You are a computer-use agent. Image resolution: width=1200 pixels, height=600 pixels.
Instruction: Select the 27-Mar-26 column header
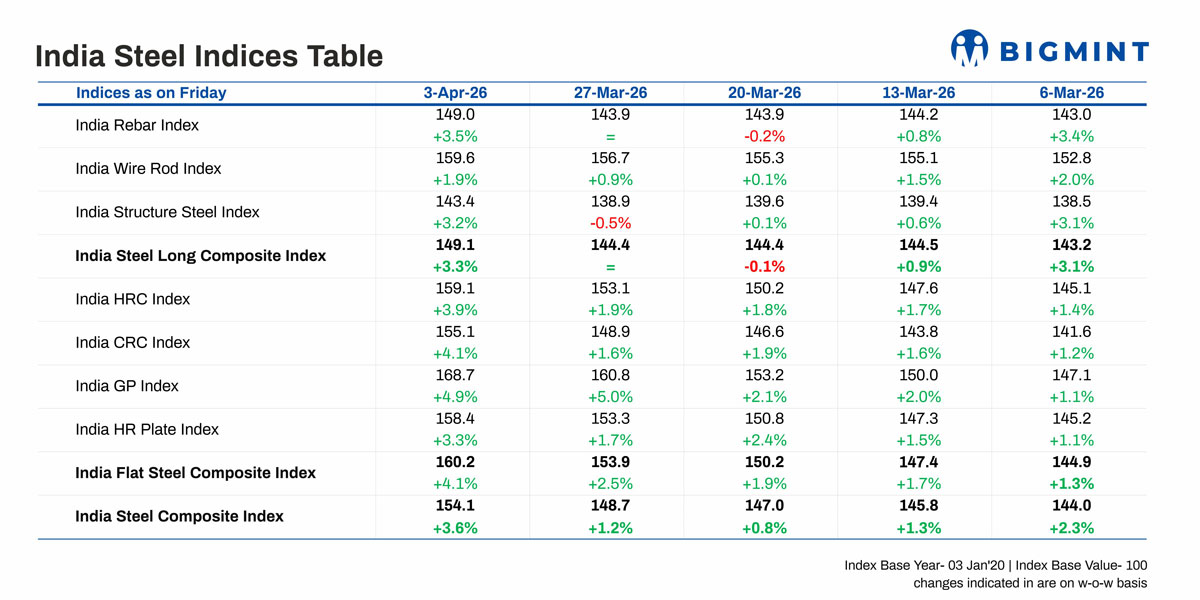[x=610, y=93]
